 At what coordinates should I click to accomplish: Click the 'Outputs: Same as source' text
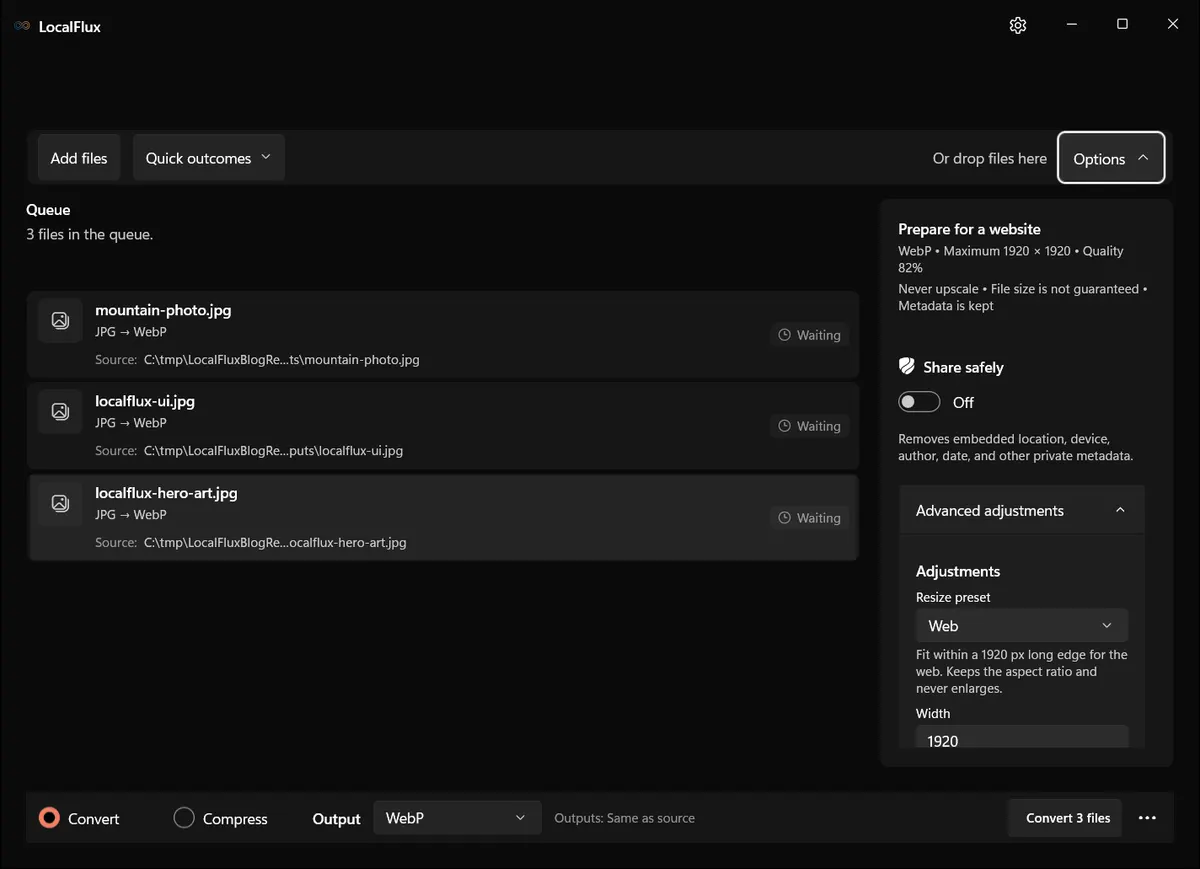point(625,818)
